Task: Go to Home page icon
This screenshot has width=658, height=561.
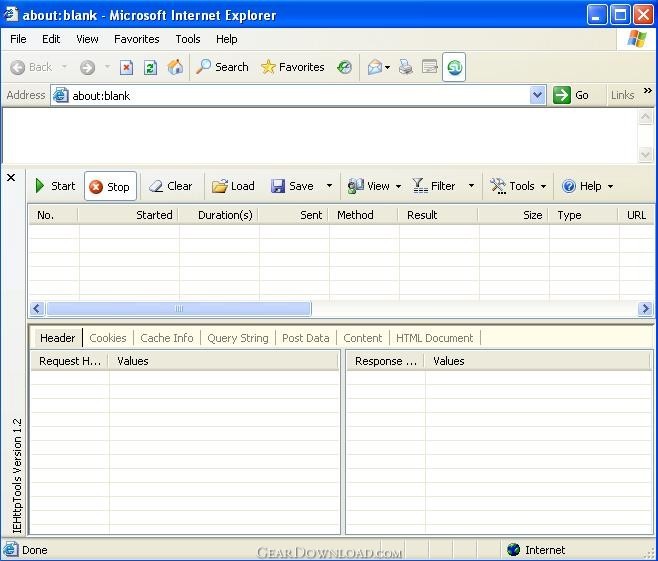Action: click(175, 67)
